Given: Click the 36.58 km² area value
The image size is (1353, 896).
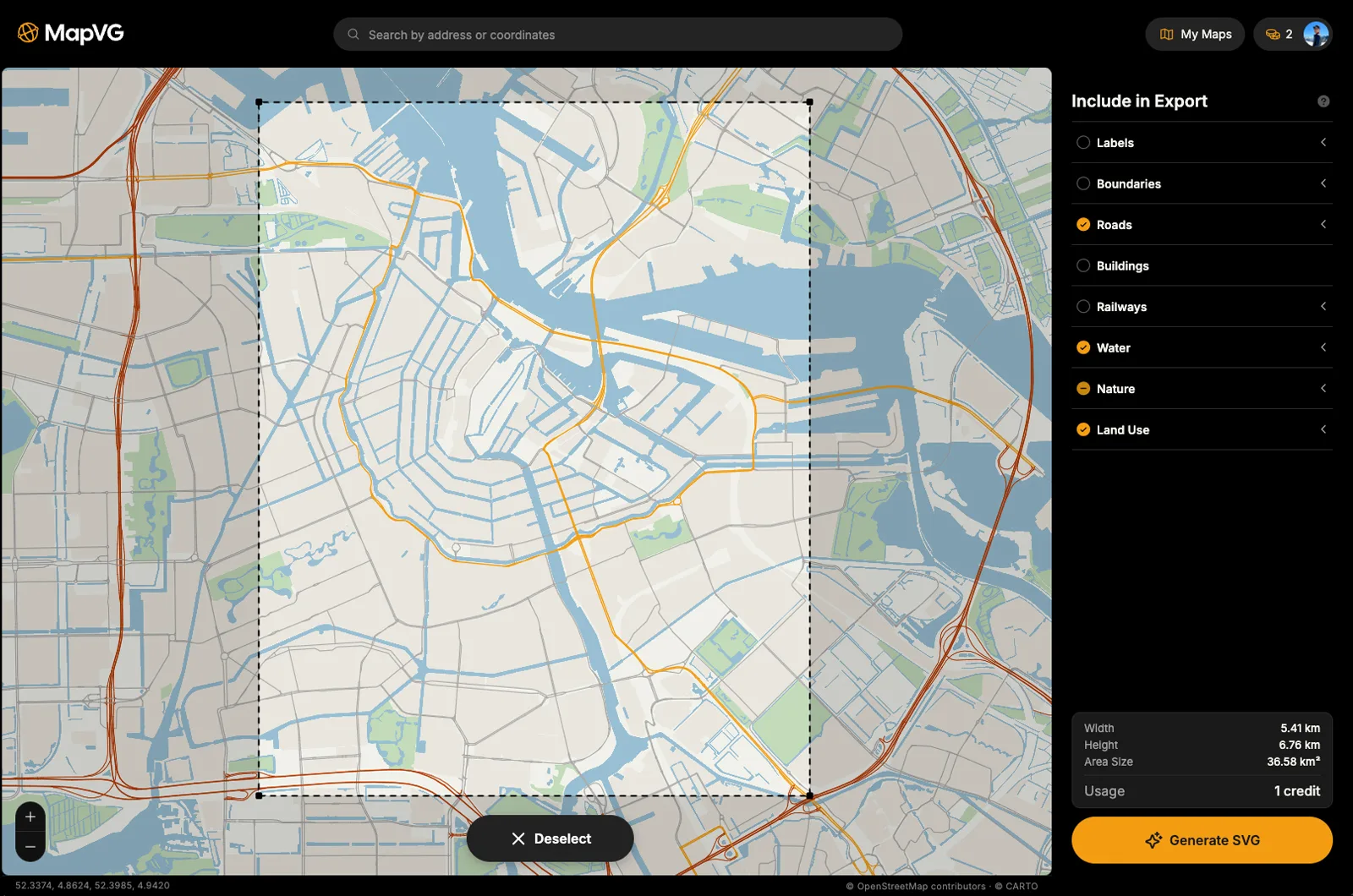Looking at the screenshot, I should tap(1293, 762).
